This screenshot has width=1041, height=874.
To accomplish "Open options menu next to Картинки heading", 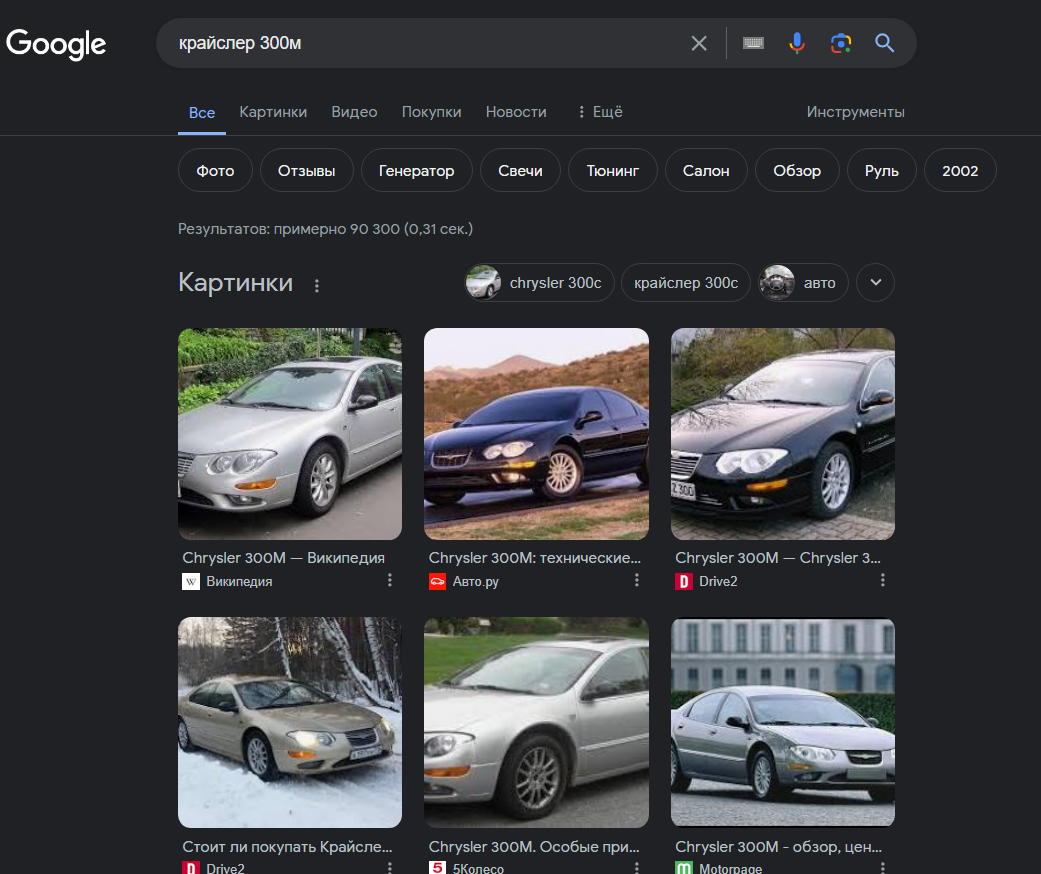I will pyautogui.click(x=317, y=285).
